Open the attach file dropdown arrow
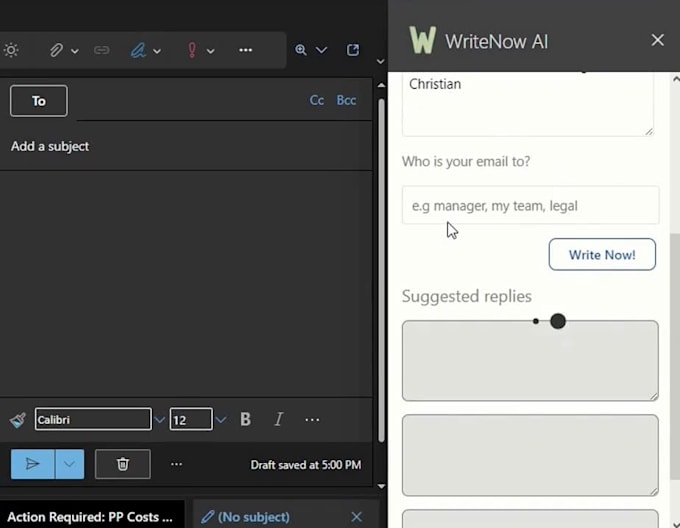Image resolution: width=680 pixels, height=528 pixels. tap(75, 51)
